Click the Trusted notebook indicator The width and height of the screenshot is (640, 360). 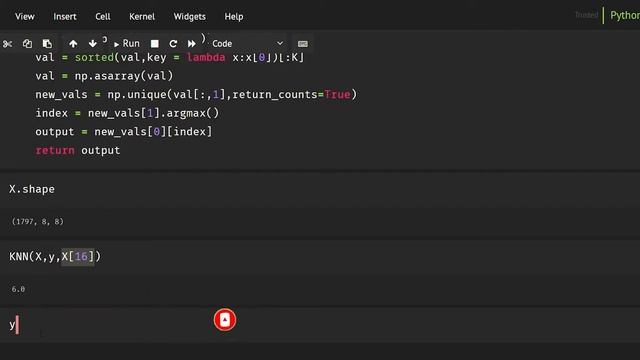click(x=586, y=16)
